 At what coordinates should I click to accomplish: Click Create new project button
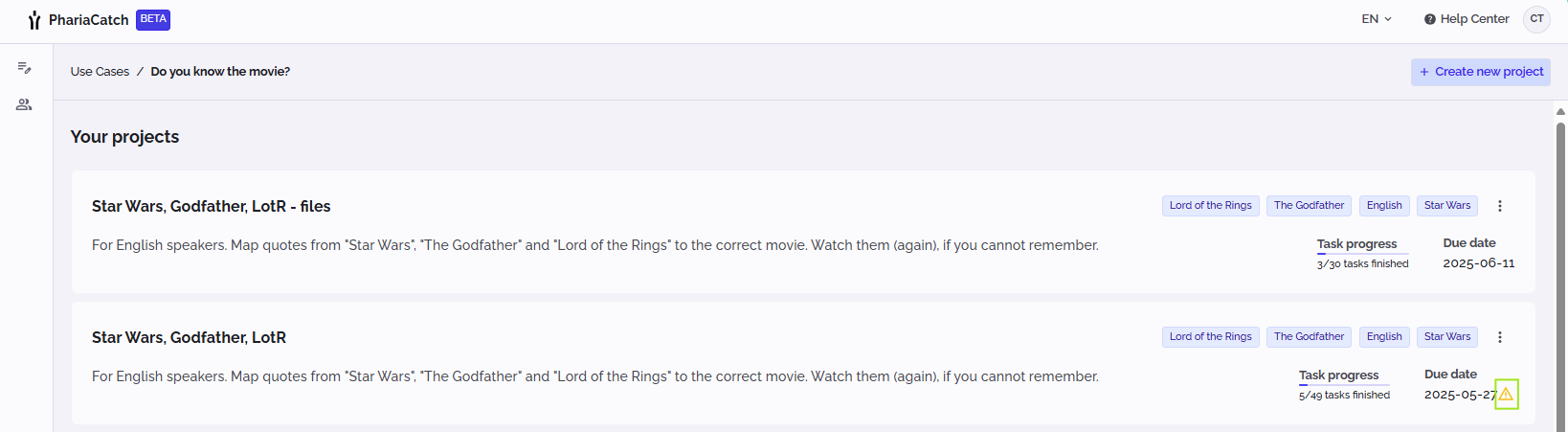[1480, 72]
